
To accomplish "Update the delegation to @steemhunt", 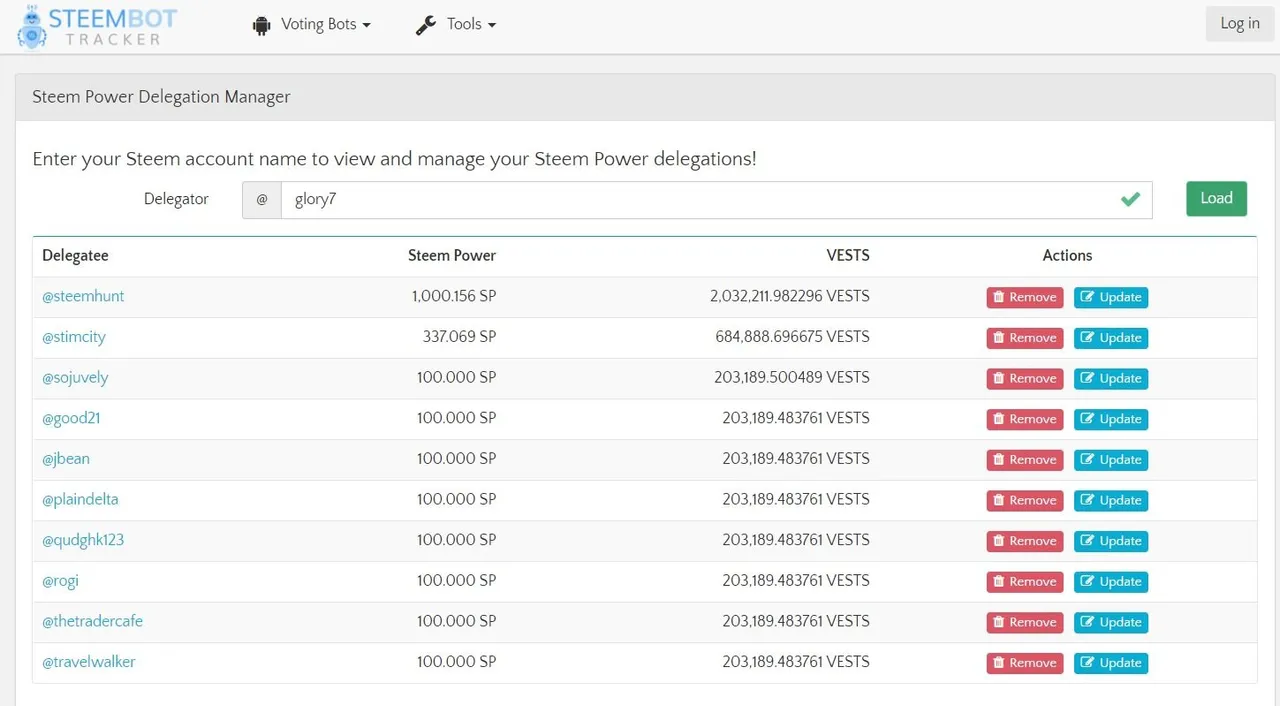I will point(1111,297).
